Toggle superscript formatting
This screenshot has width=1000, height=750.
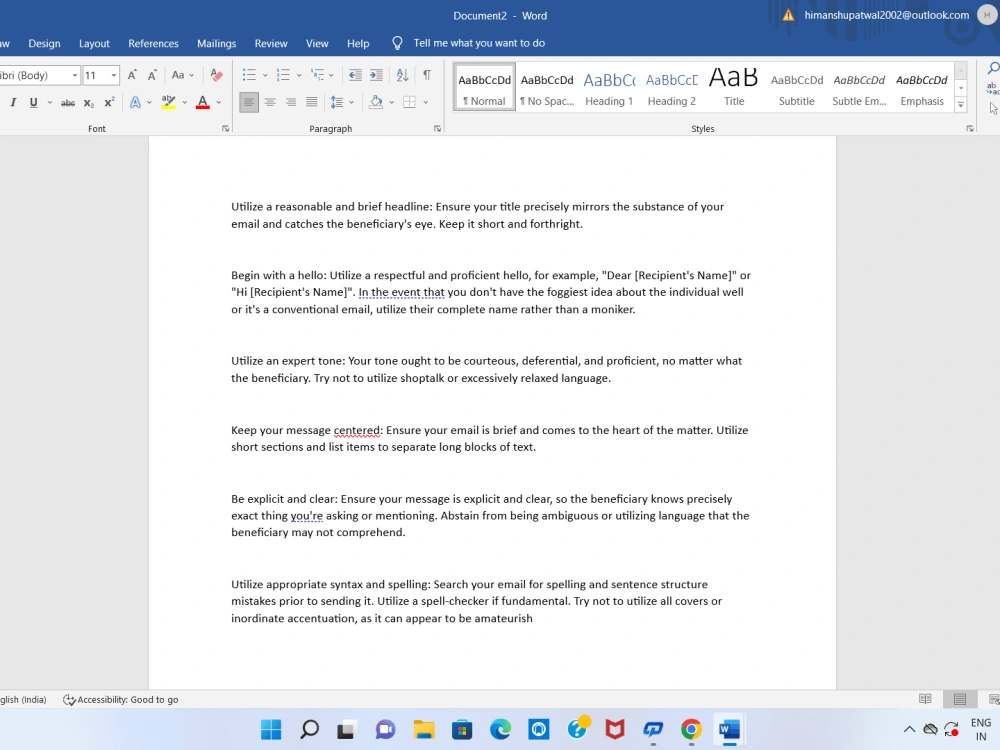click(x=109, y=102)
